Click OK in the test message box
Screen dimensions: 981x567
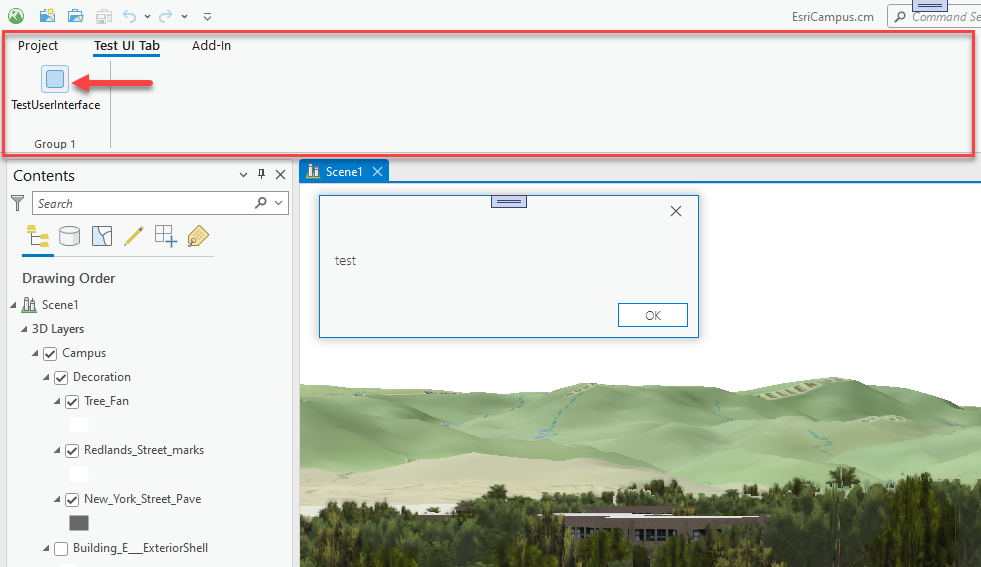tap(653, 315)
